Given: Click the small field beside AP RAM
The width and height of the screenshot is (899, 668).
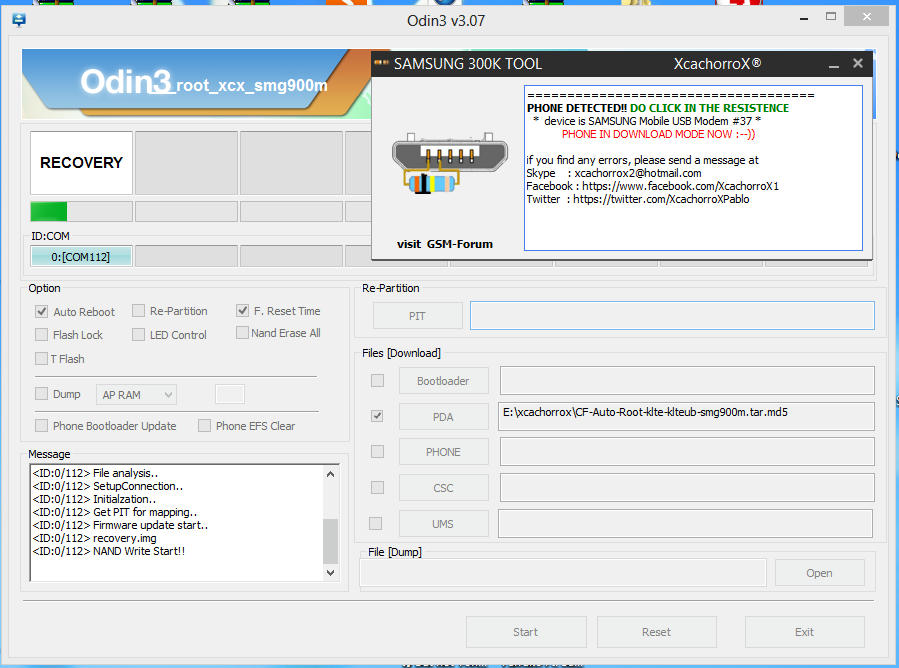Looking at the screenshot, I should (x=230, y=394).
